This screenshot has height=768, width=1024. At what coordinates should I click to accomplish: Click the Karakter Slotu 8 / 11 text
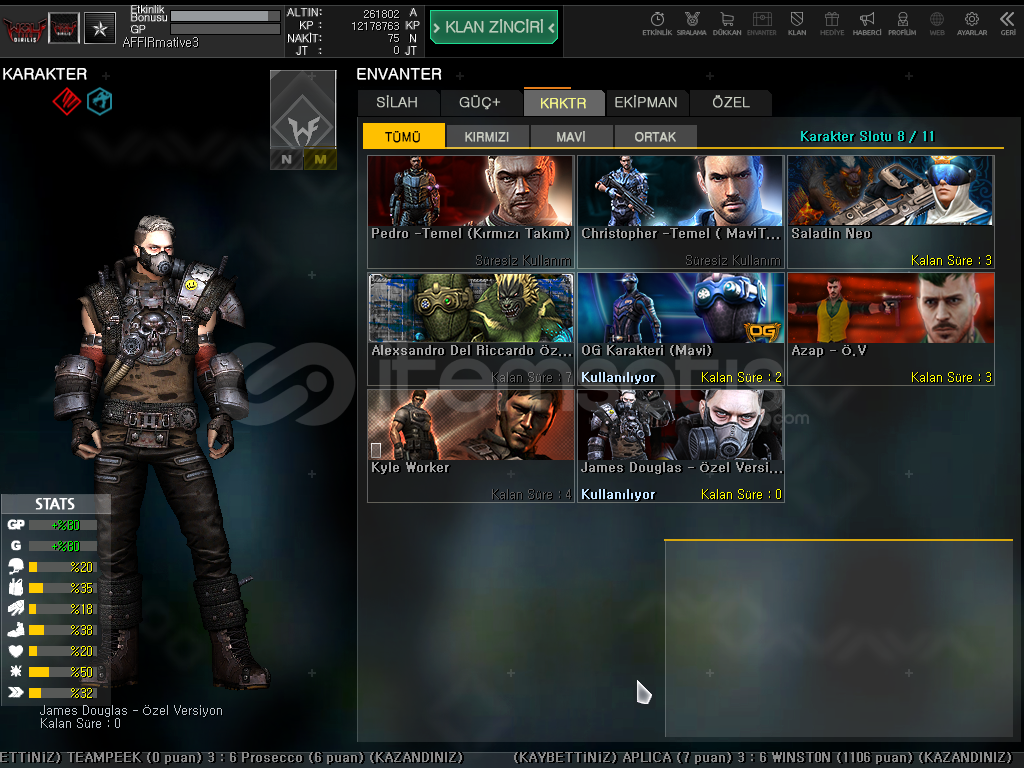pos(867,136)
